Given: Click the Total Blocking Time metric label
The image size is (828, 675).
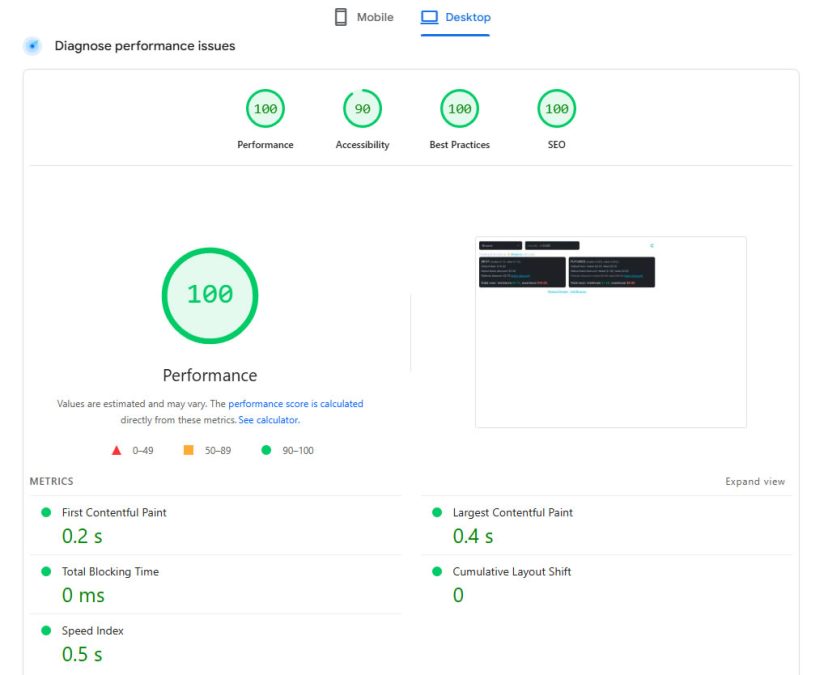Looking at the screenshot, I should [110, 571].
